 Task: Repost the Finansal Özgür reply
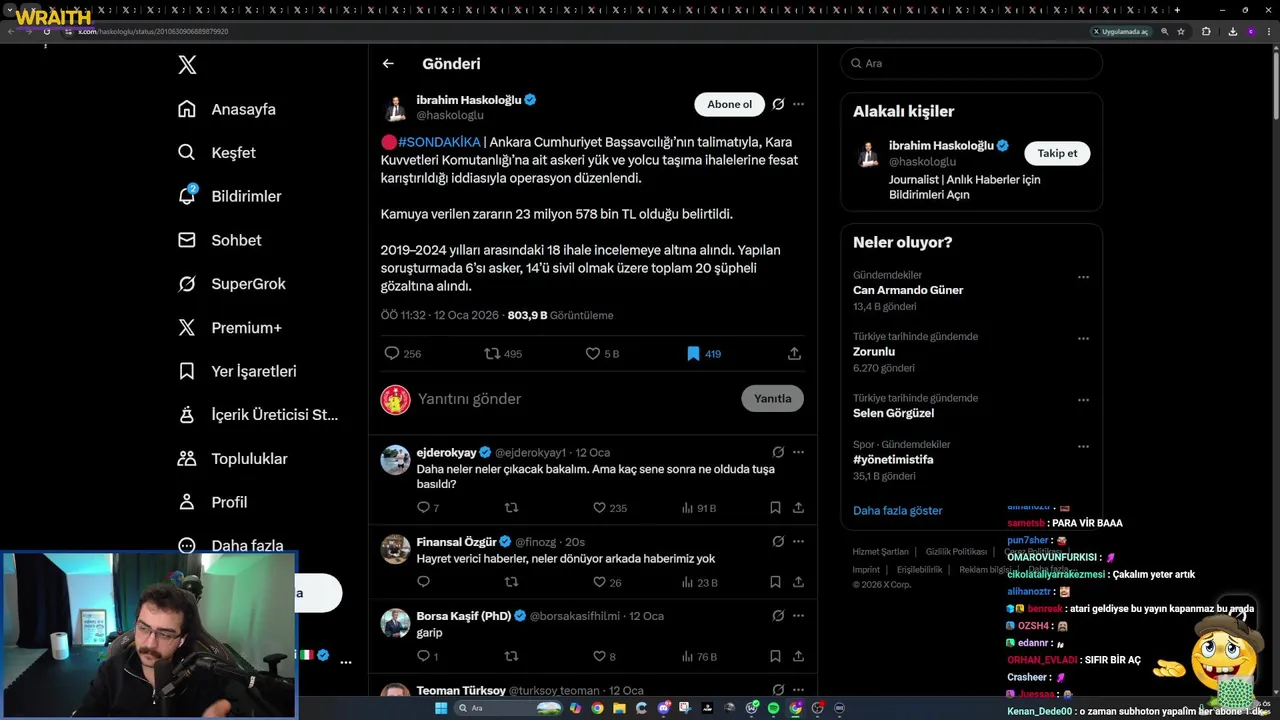tap(511, 582)
